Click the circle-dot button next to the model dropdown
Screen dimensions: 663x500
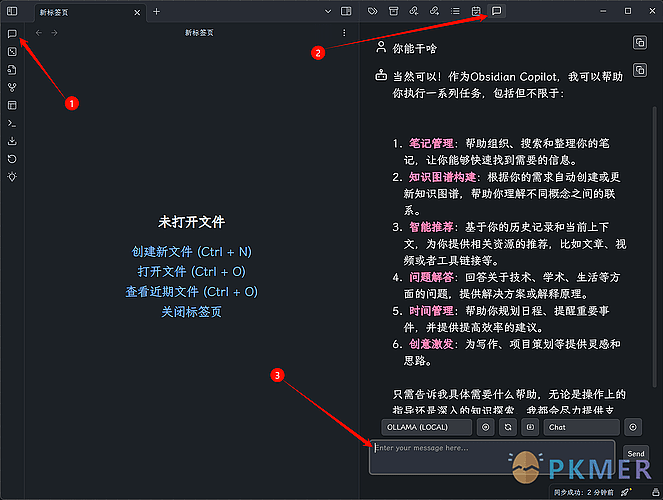point(485,427)
